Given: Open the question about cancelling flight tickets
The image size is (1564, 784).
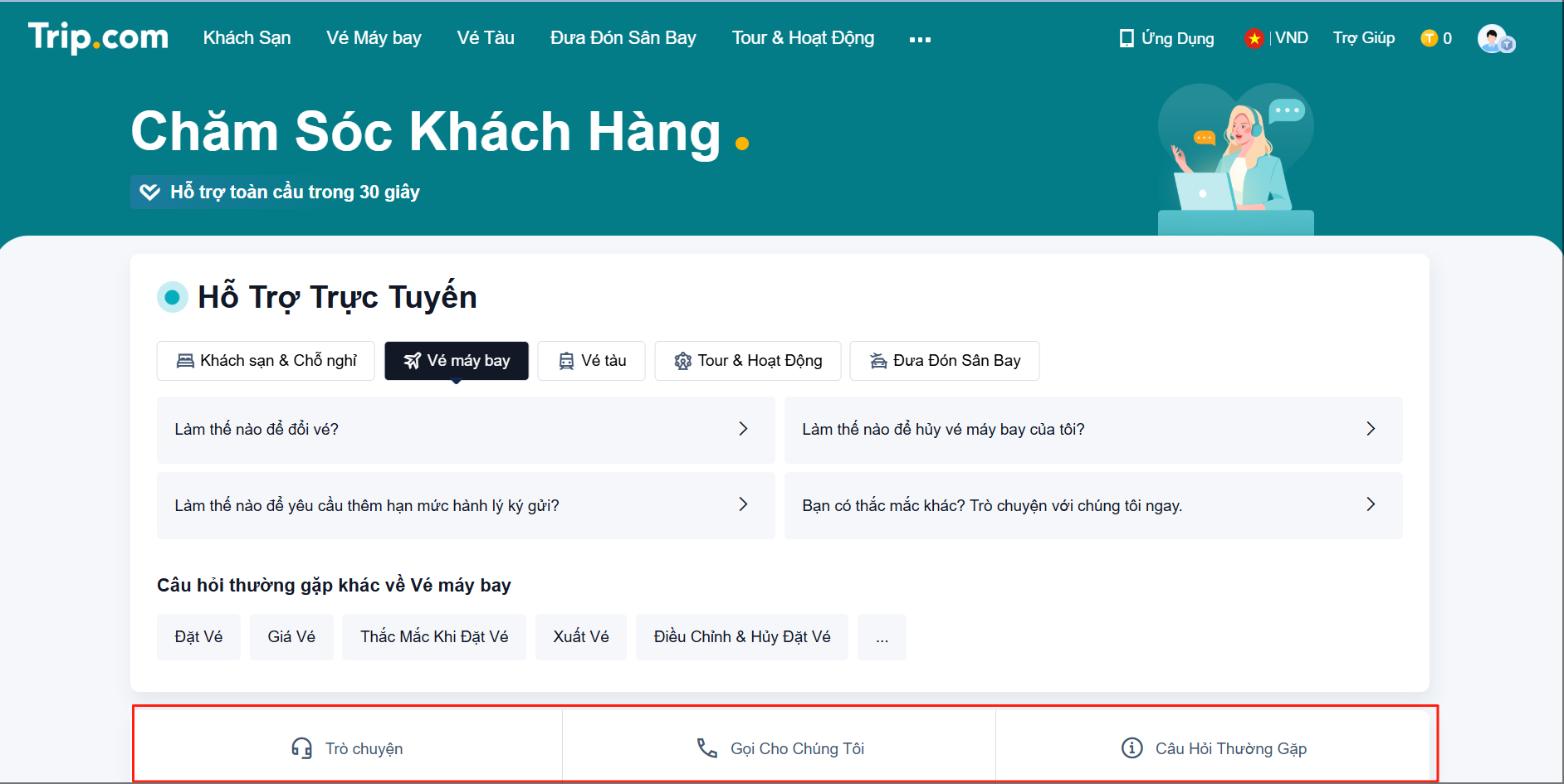Looking at the screenshot, I should coord(1092,430).
